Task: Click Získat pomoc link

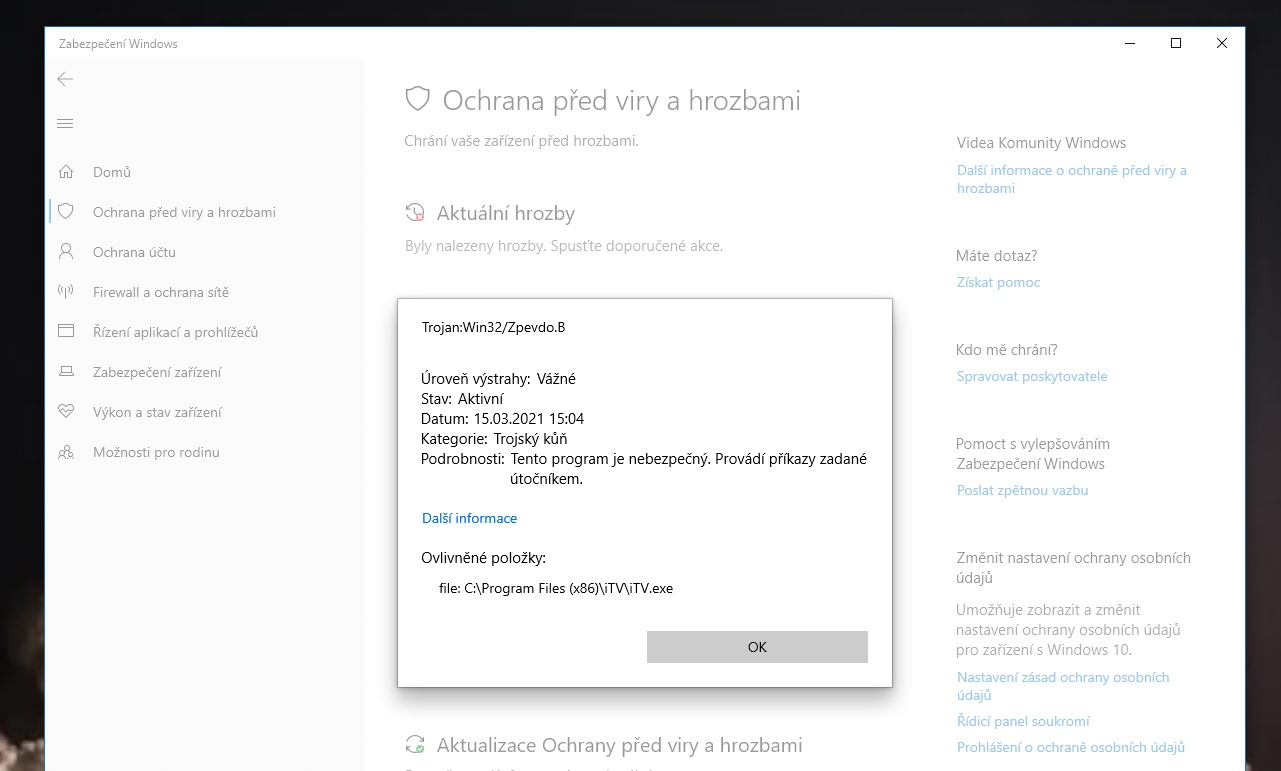Action: pyautogui.click(x=998, y=282)
